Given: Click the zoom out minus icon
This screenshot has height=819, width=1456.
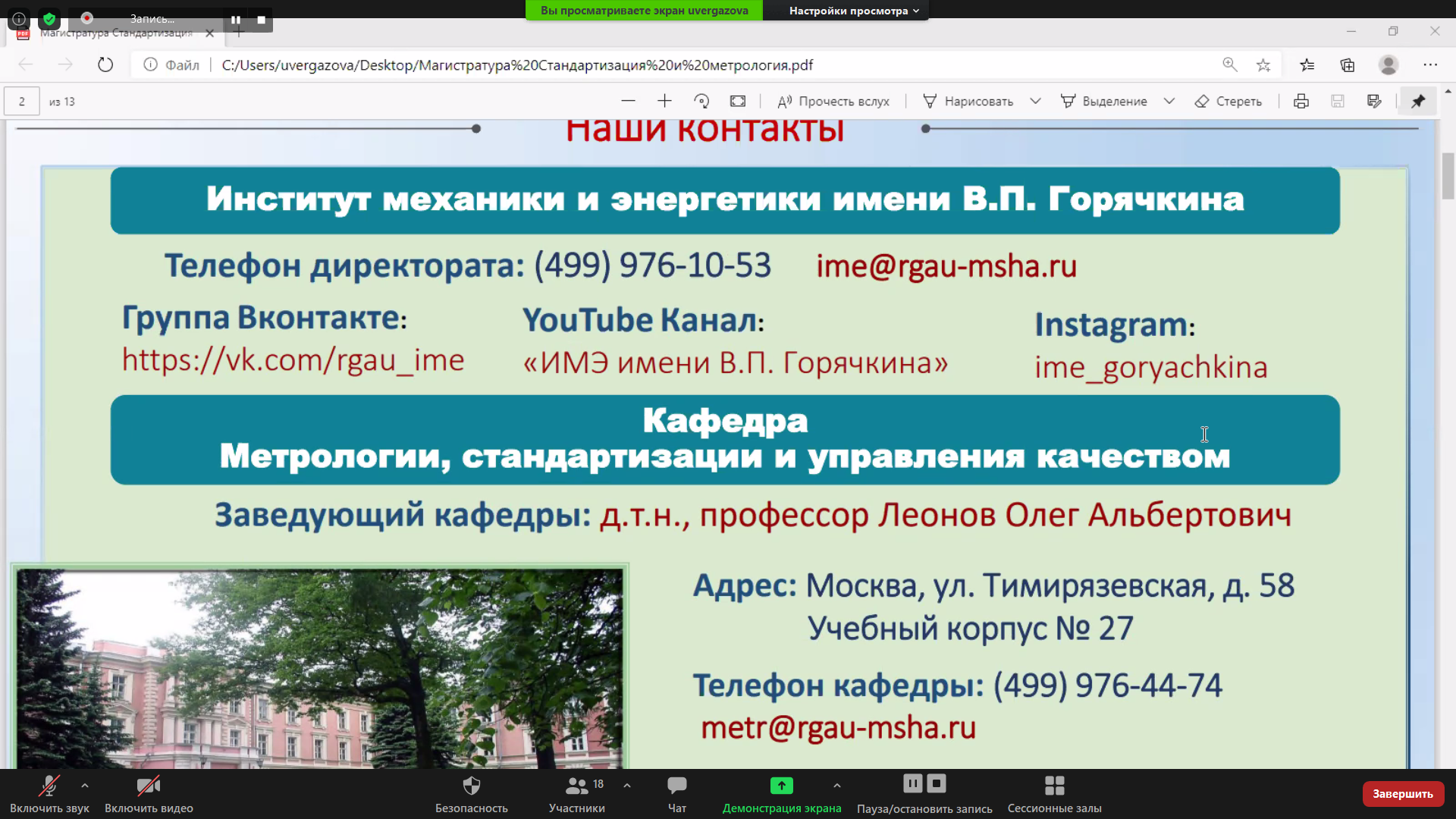Looking at the screenshot, I should click(628, 101).
